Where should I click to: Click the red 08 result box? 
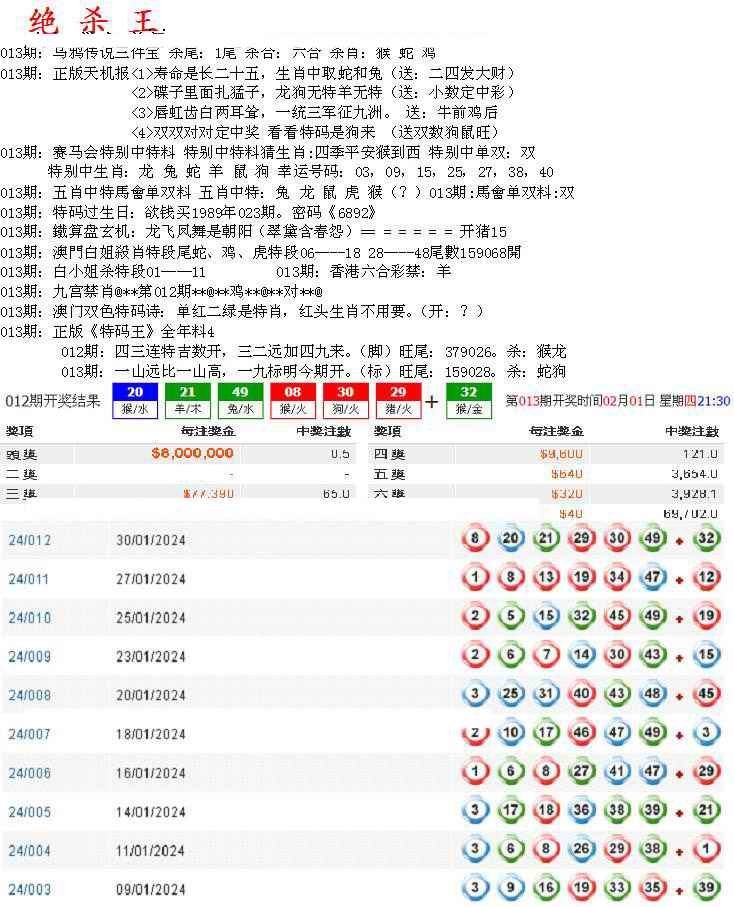[292, 400]
